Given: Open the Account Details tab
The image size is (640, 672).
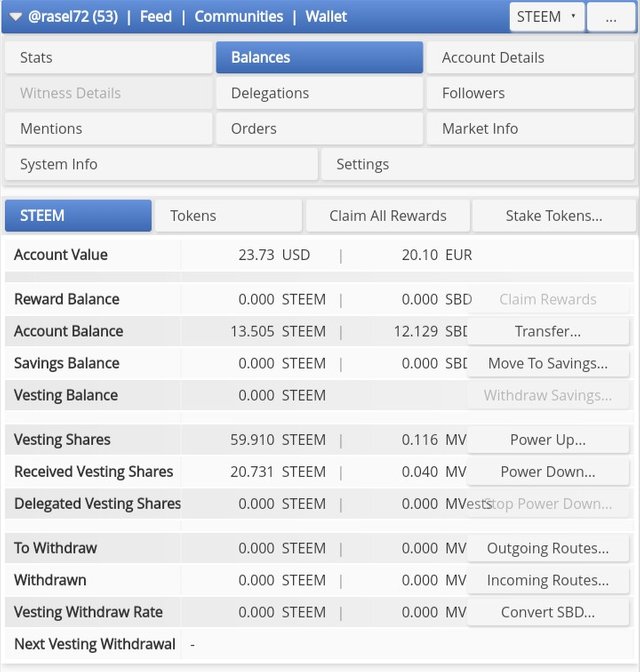Looking at the screenshot, I should point(531,57).
